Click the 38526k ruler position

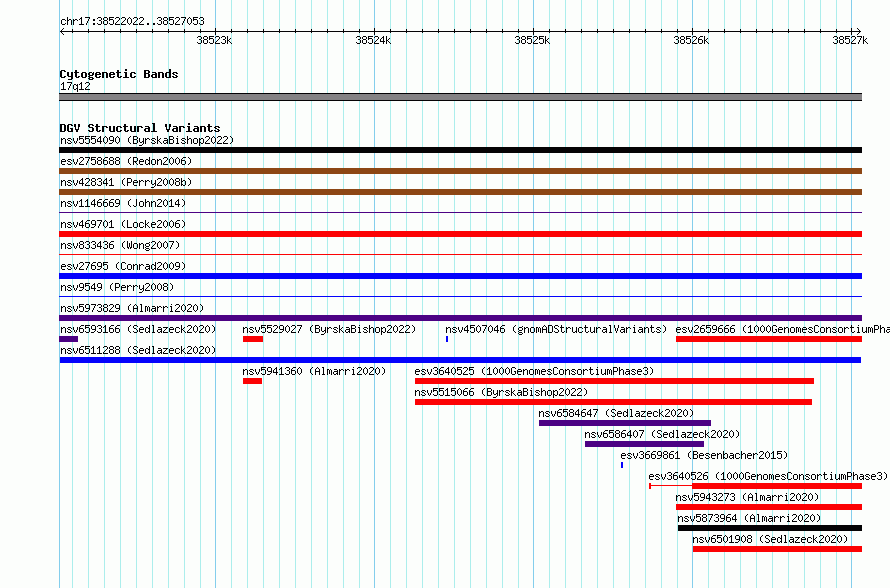point(691,40)
